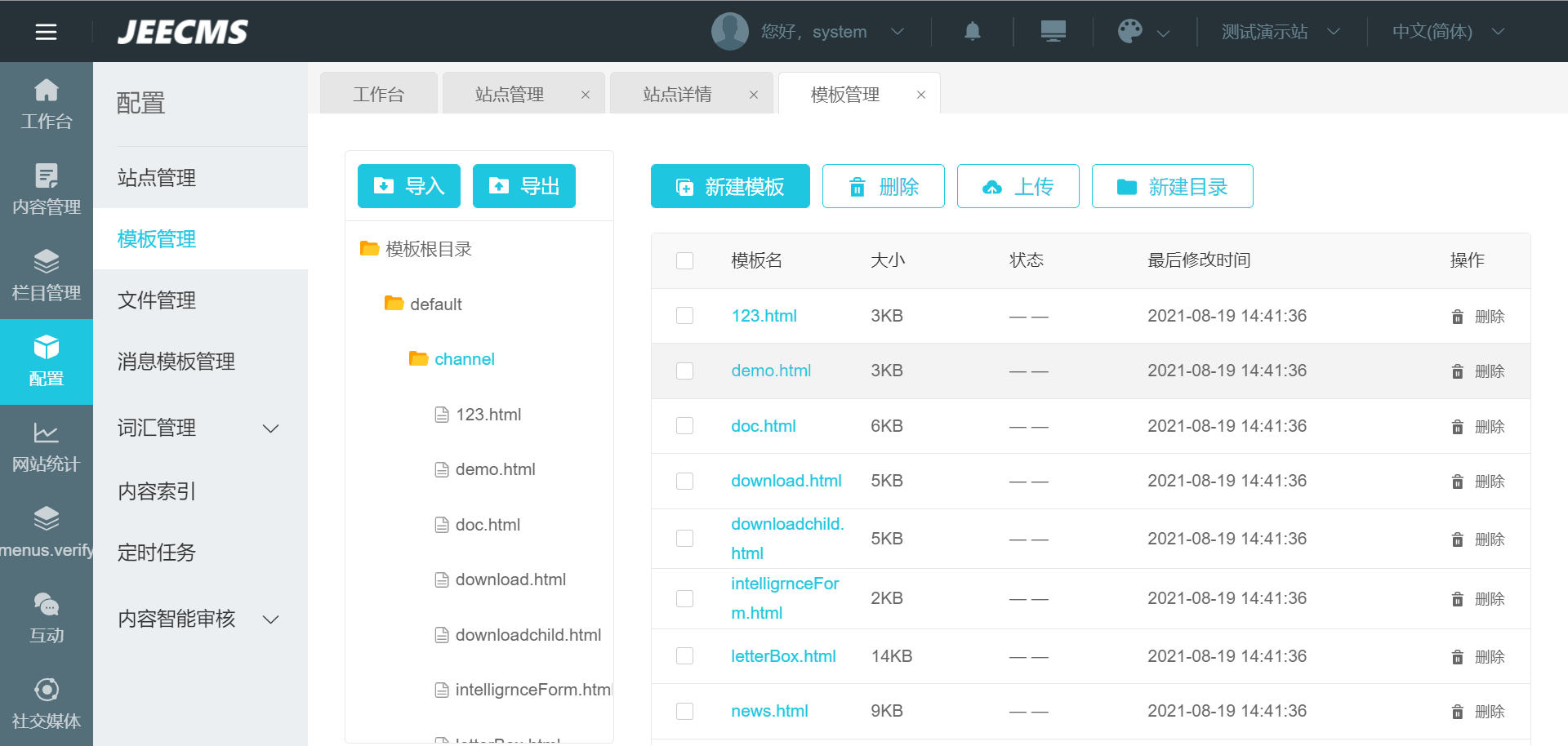Close the 模板管理 tab
This screenshot has height=746, width=1568.
pyautogui.click(x=921, y=95)
